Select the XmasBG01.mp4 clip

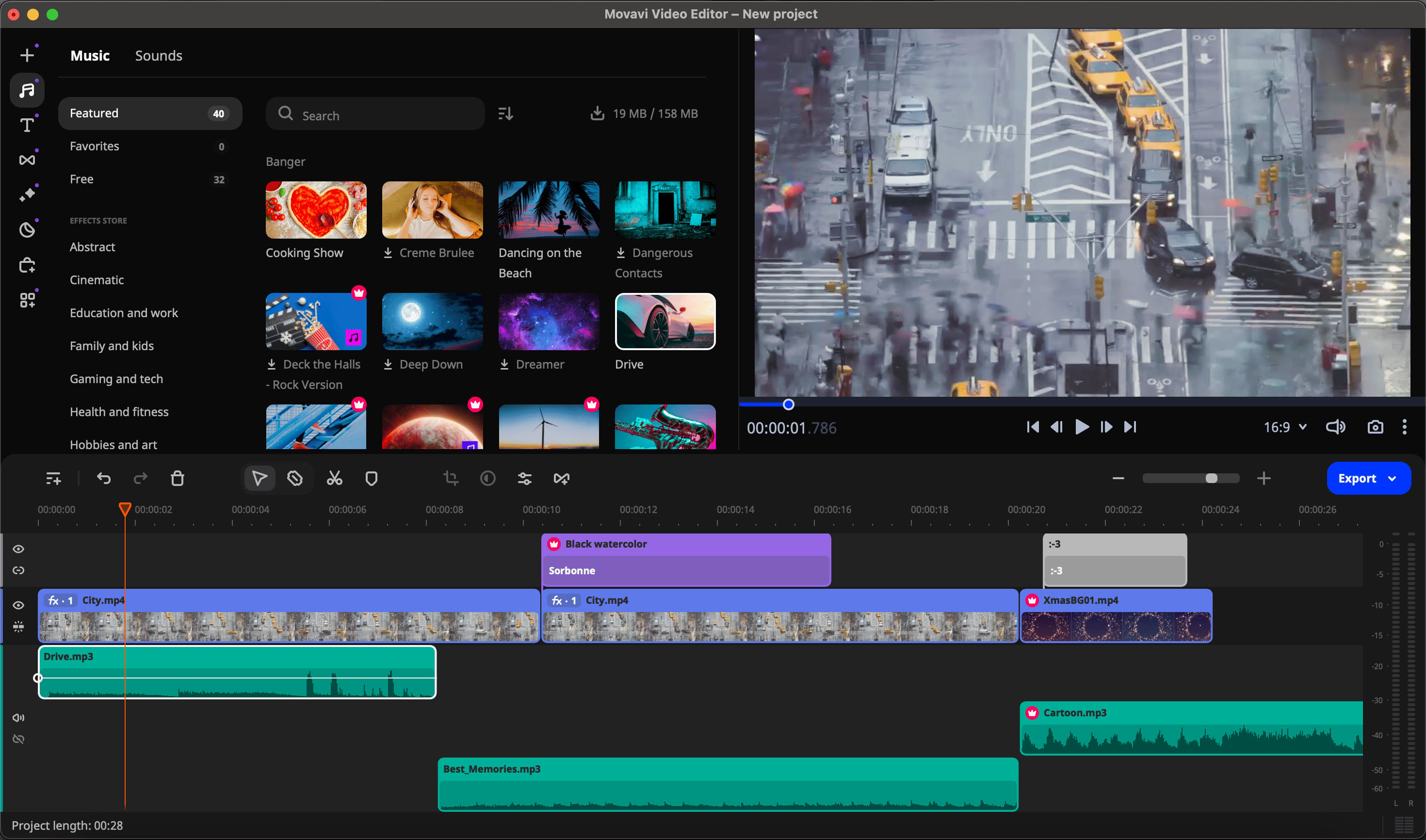(1115, 616)
